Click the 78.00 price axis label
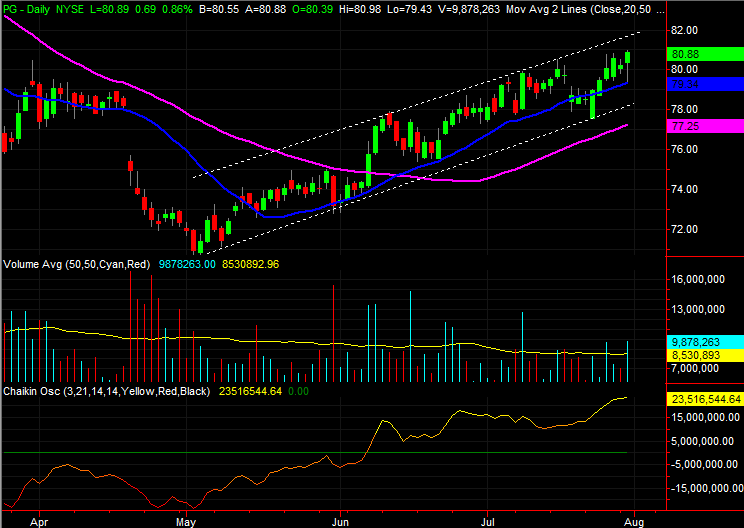This screenshot has width=744, height=528. point(684,110)
